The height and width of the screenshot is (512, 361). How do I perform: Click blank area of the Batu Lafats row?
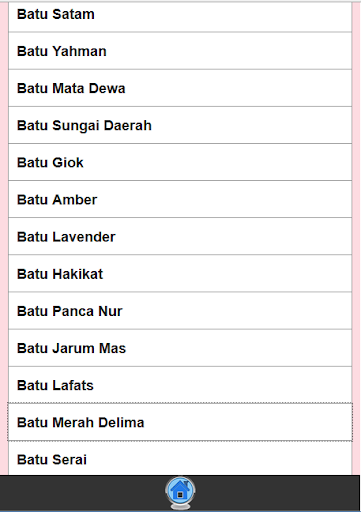pos(222,385)
